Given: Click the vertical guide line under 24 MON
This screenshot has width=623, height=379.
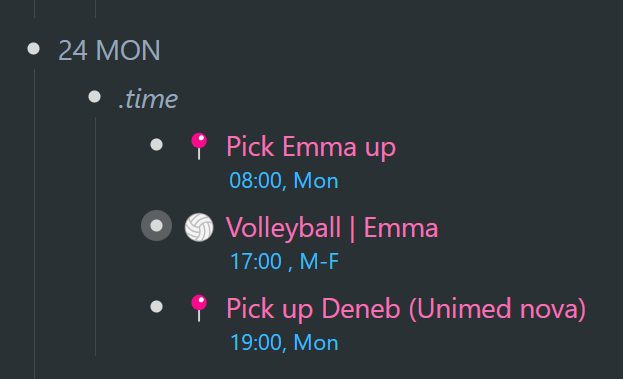Looking at the screenshot, I should click(35, 224).
